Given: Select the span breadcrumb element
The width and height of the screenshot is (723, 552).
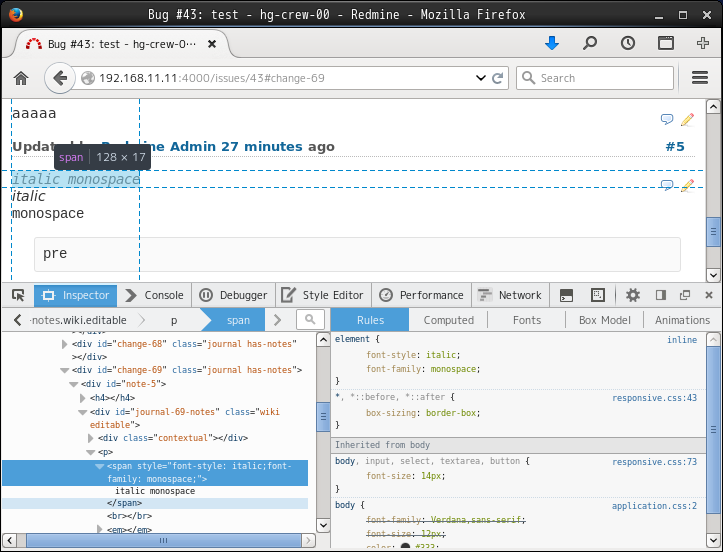Looking at the screenshot, I should [238, 320].
